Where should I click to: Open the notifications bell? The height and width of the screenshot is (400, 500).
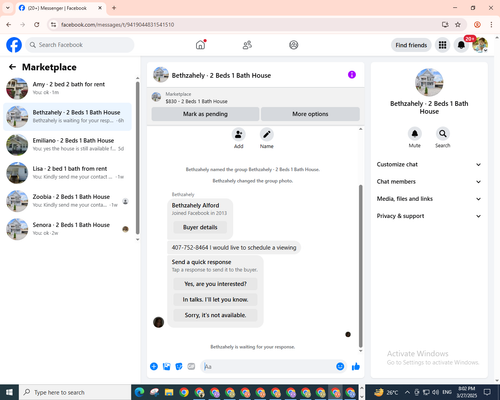point(461,45)
